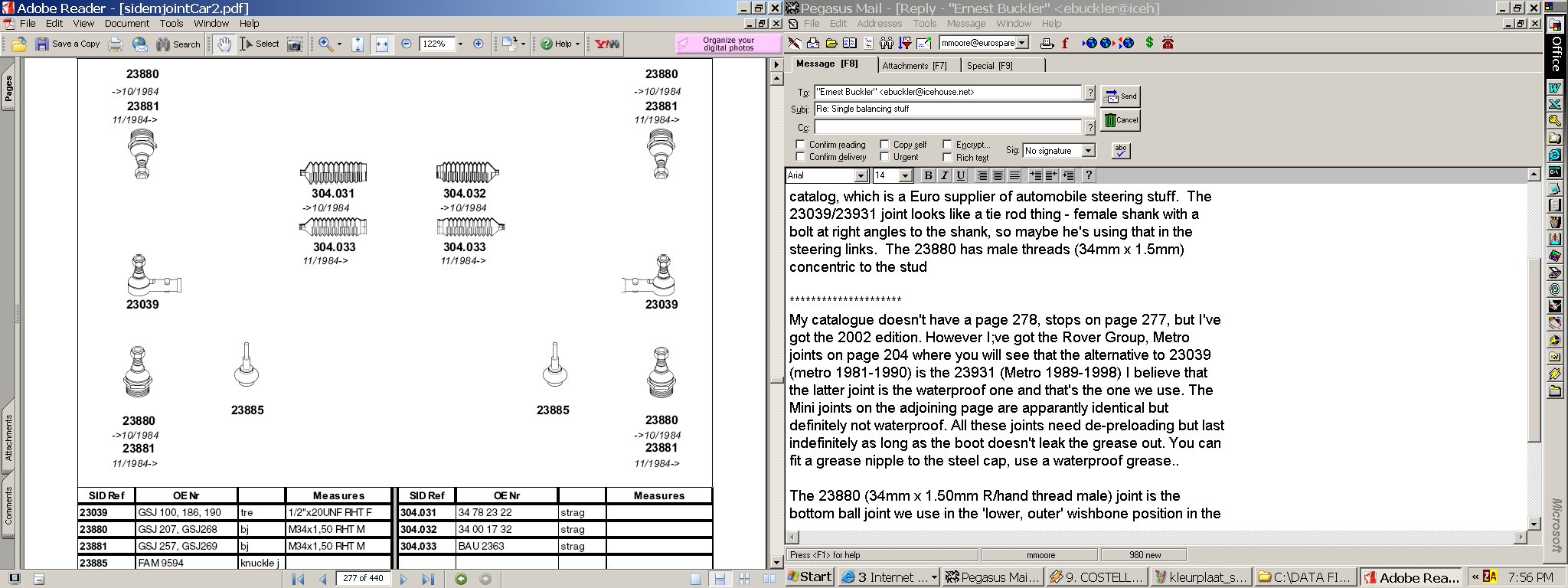The image size is (1568, 588).
Task: Open the Addresses menu in Pegasus Mail
Action: (880, 24)
